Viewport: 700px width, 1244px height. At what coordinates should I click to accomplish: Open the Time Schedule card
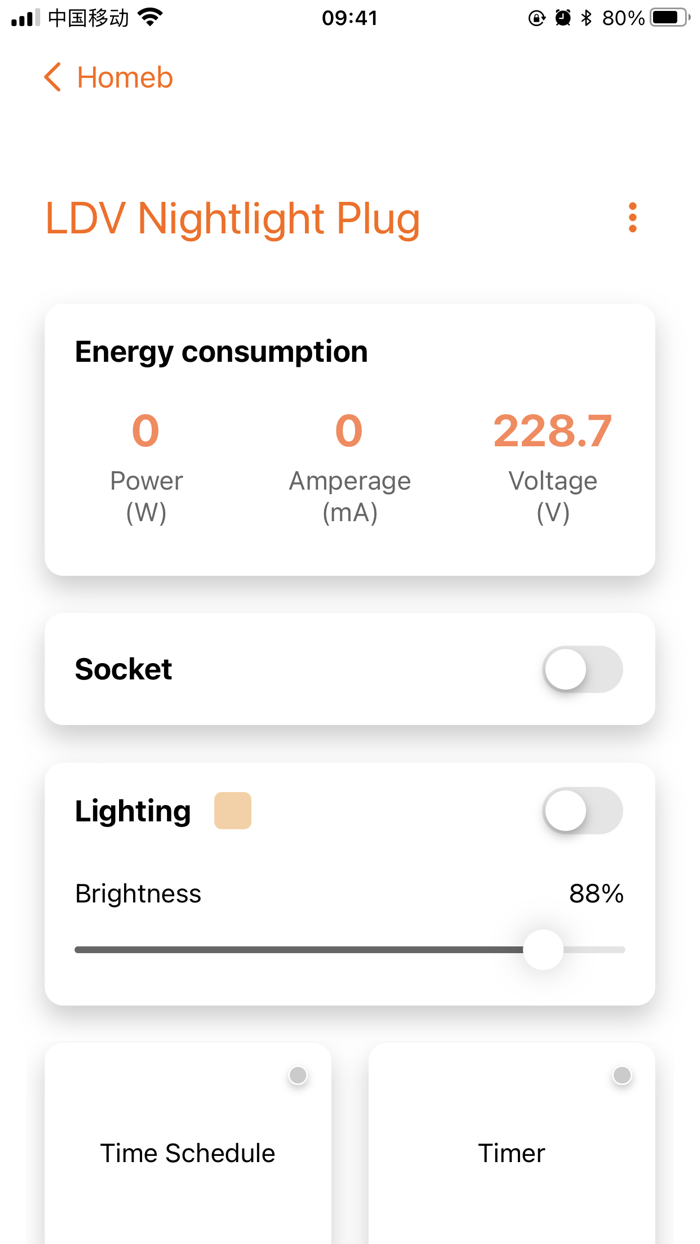(187, 1153)
